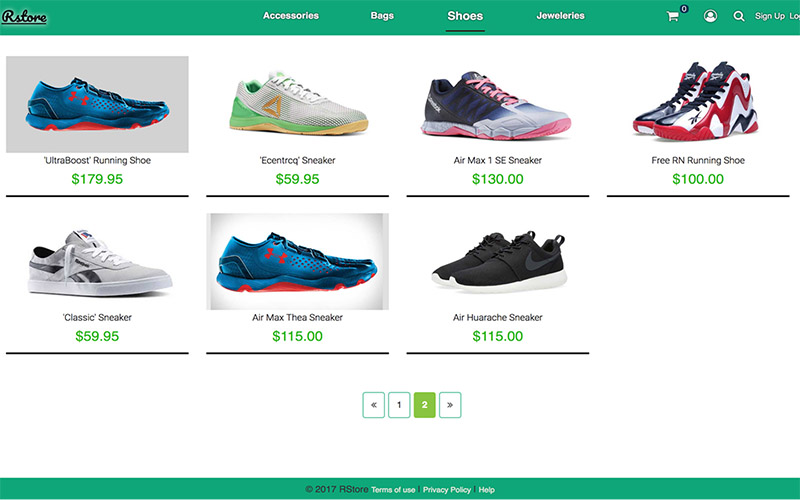Screen dimensions: 800x500
Task: Open the Jeweleries category
Action: click(560, 16)
